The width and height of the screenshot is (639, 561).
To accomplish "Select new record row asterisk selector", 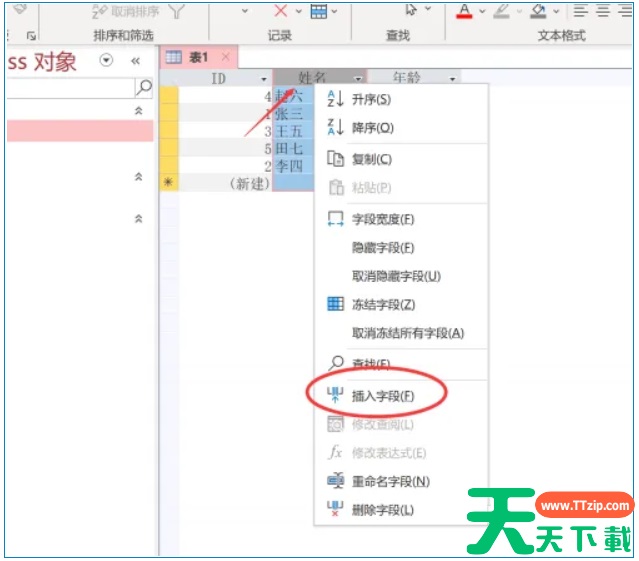I will (x=168, y=183).
